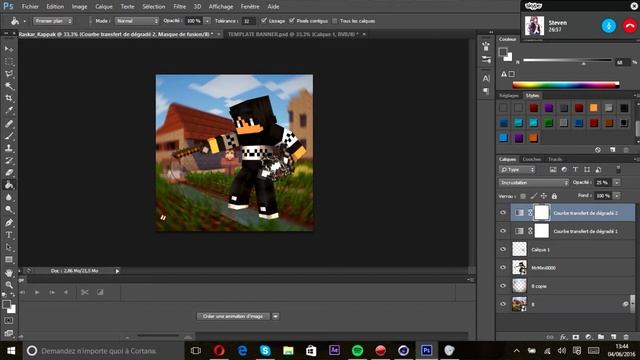Select the Path Selection tool

coord(9,247)
